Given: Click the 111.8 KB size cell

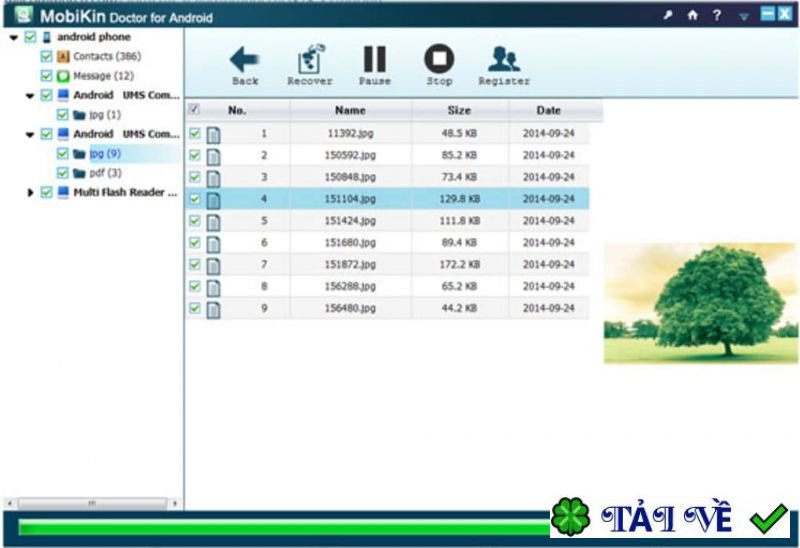Looking at the screenshot, I should 460,220.
